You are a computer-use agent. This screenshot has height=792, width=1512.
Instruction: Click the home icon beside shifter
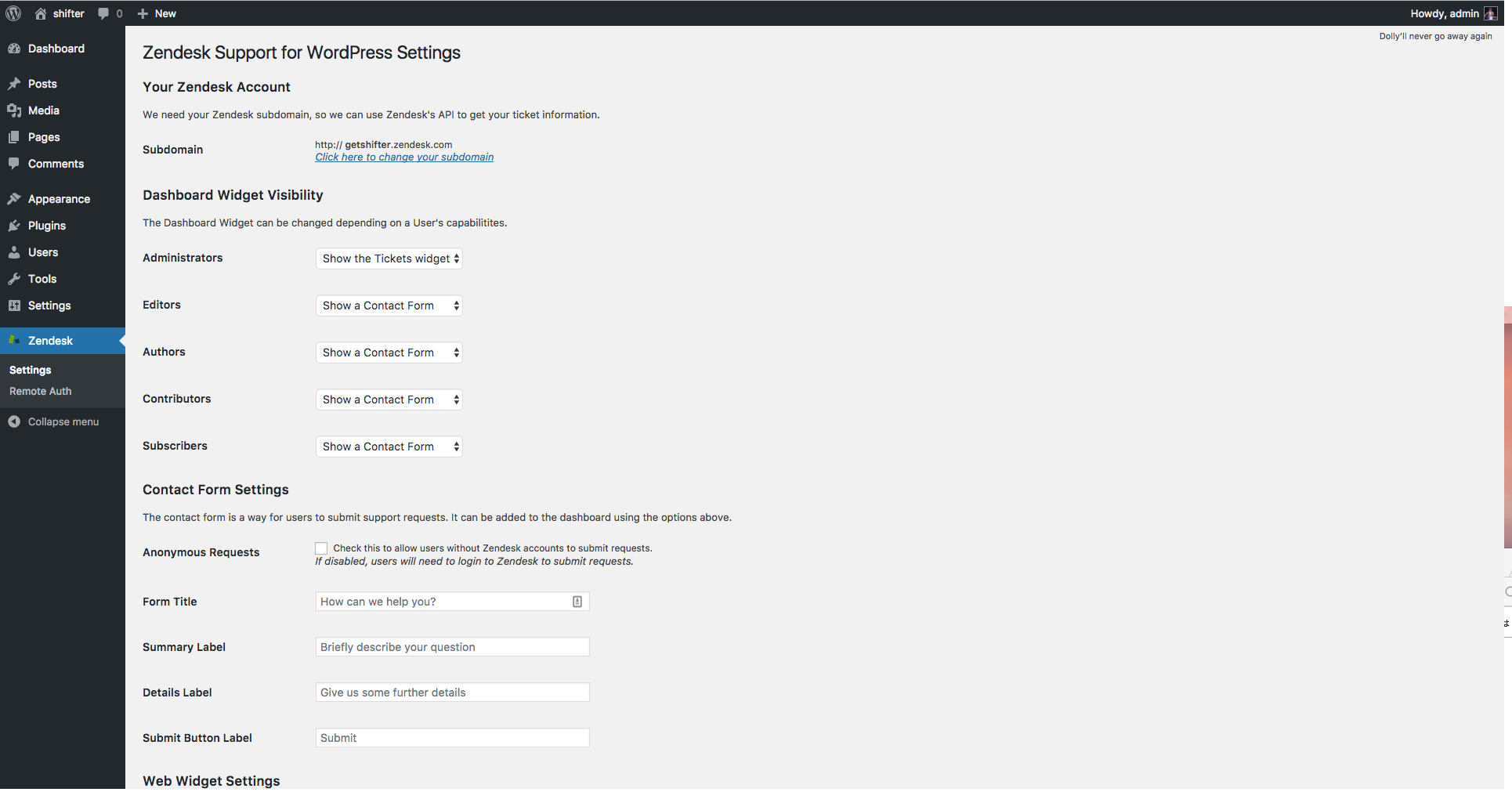click(x=41, y=13)
